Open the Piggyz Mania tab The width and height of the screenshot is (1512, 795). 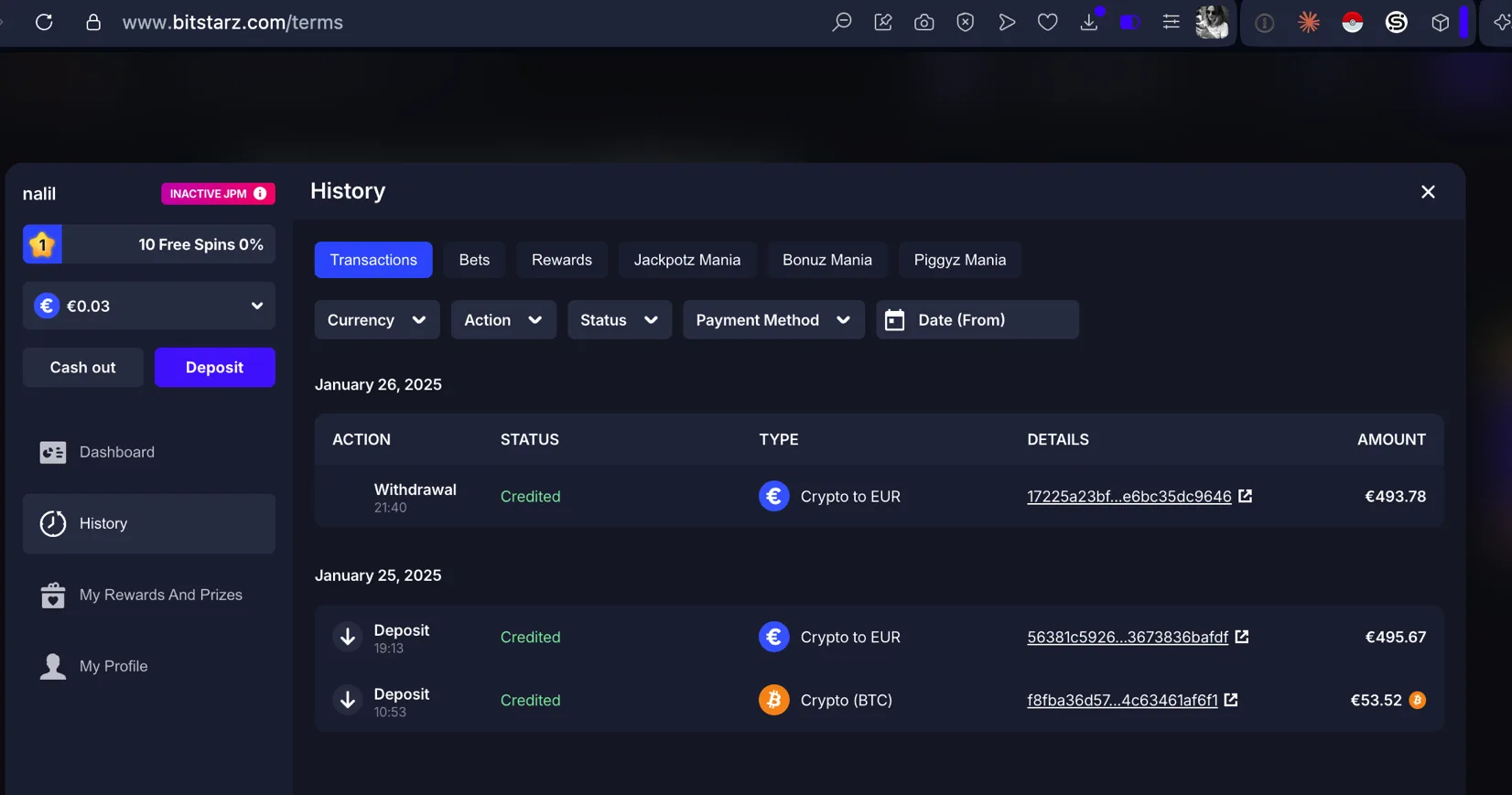(x=960, y=260)
